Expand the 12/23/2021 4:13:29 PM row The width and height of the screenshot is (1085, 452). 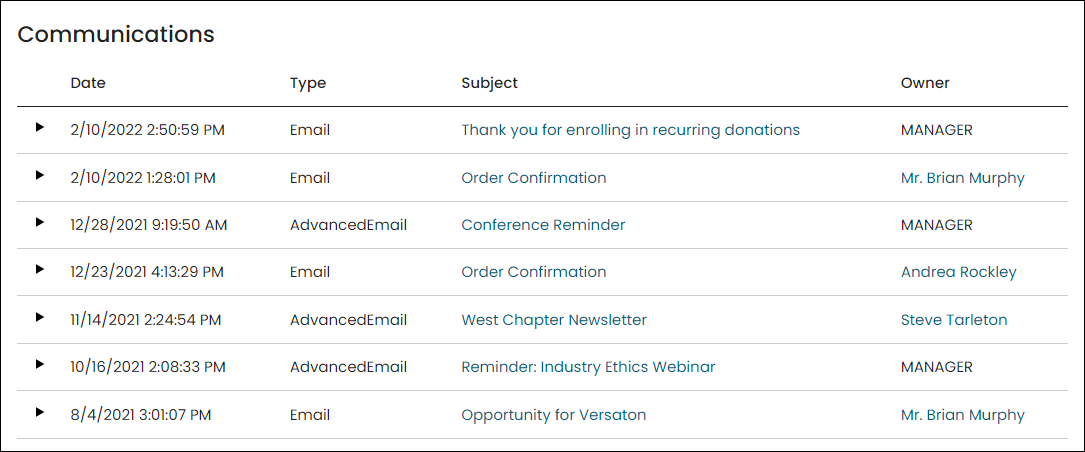coord(39,269)
